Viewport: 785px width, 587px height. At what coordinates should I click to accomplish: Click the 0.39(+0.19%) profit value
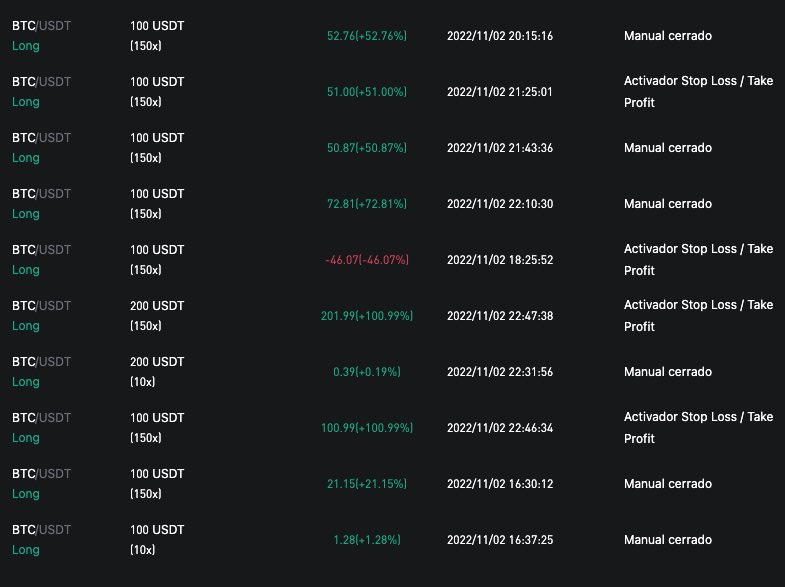[366, 372]
